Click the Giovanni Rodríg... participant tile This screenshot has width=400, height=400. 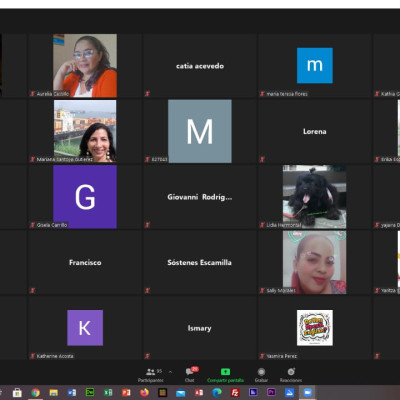coord(200,197)
